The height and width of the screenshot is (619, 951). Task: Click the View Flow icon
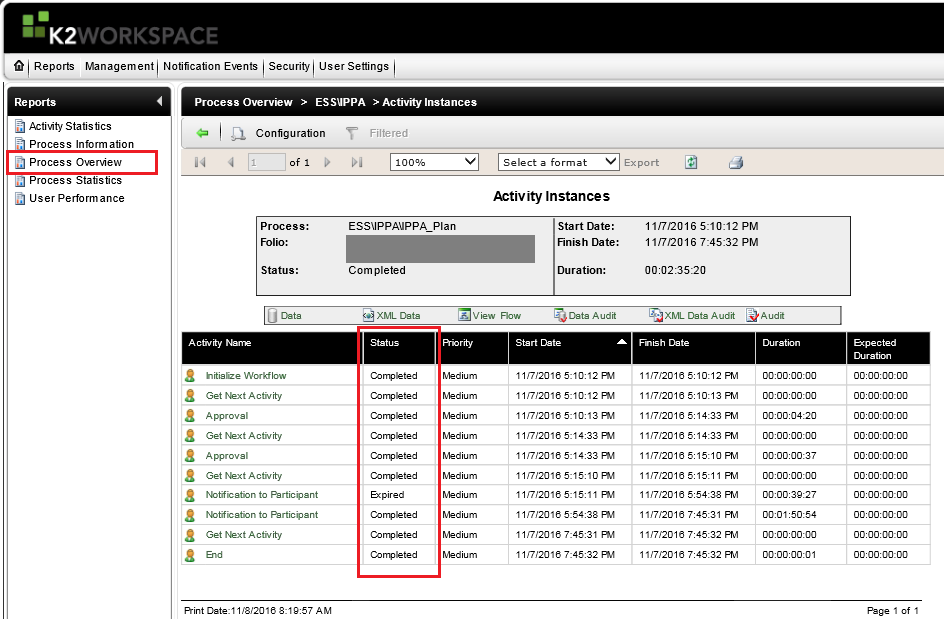490,315
